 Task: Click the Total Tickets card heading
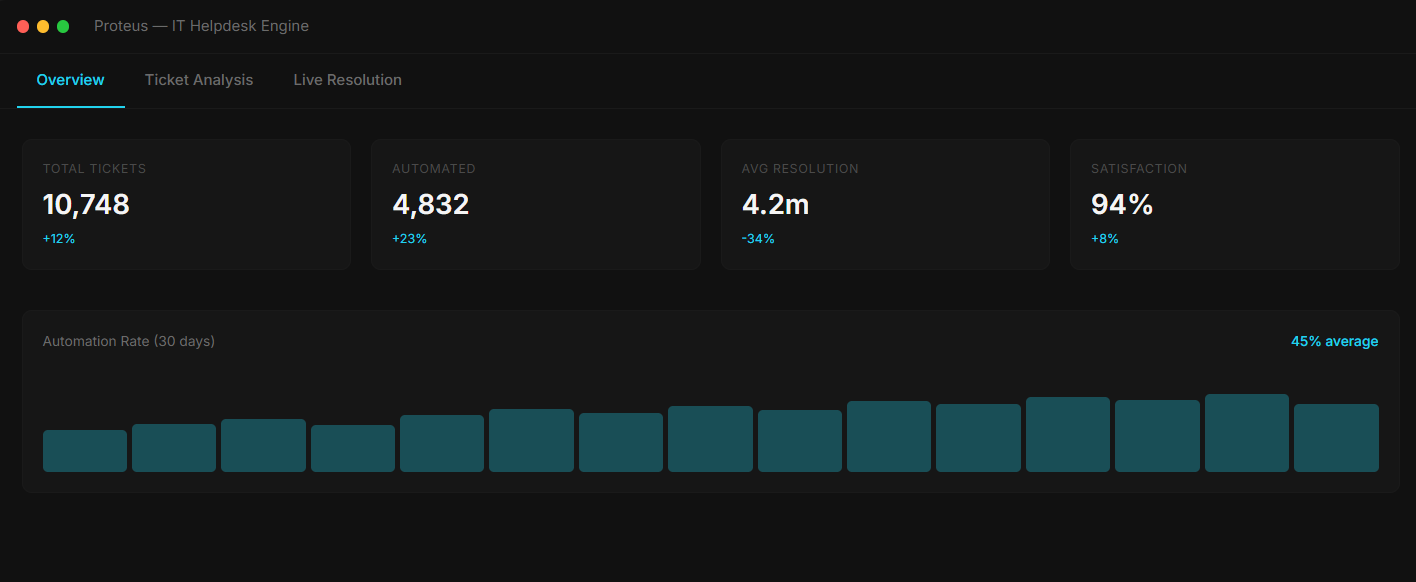click(x=94, y=169)
